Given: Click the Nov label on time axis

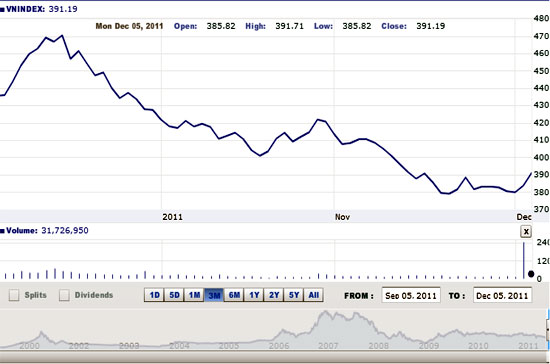Looking at the screenshot, I should point(342,217).
